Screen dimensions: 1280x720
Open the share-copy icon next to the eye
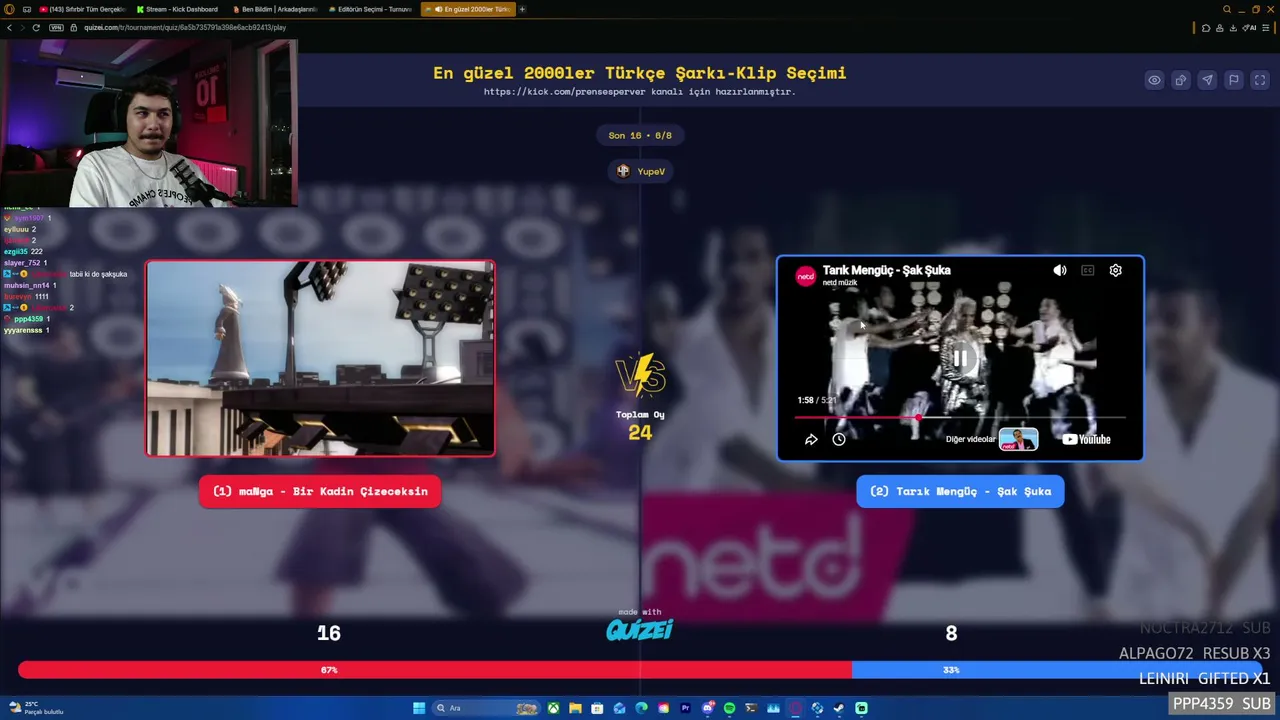(1181, 80)
